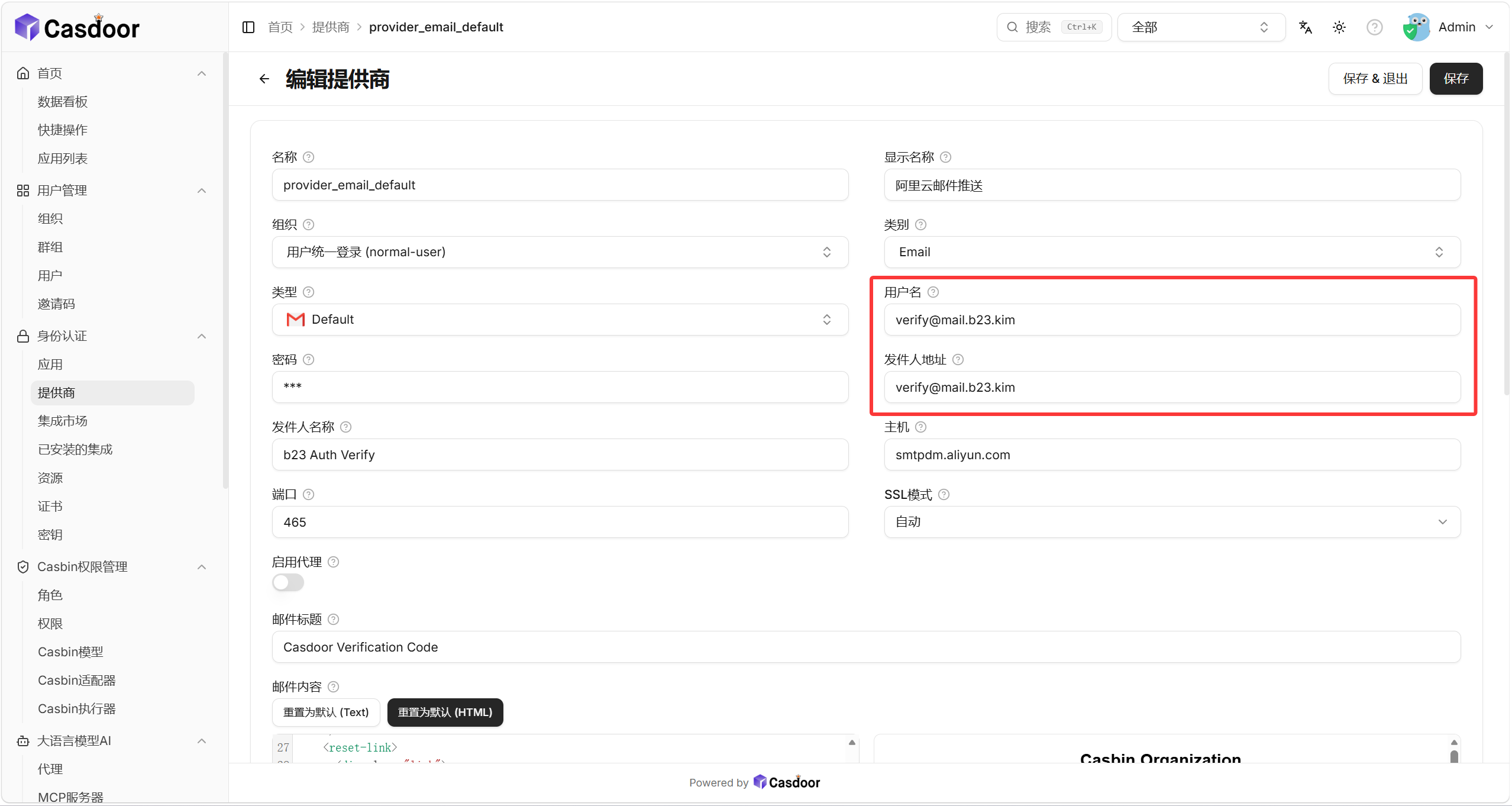Viewport: 1512px width, 806px height.
Task: Click the help icon next to 名称
Action: [x=308, y=157]
